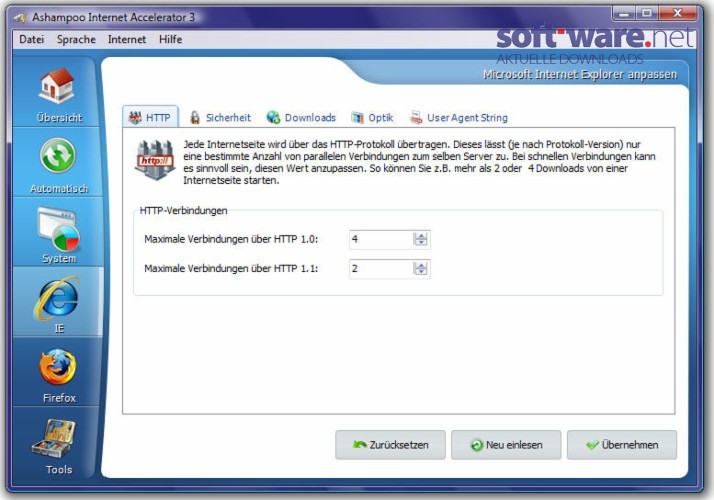Switch to the Optik tab
The image size is (714, 500).
coord(372,117)
